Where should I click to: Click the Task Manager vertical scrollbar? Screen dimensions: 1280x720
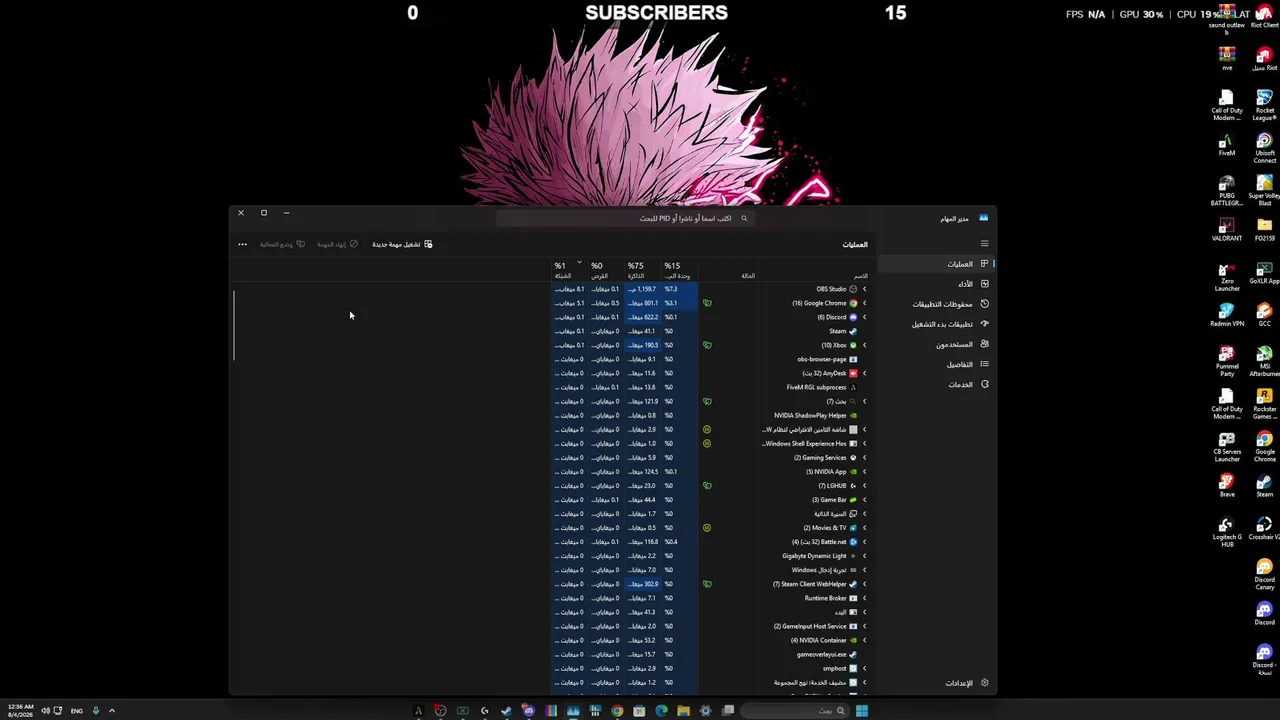click(234, 325)
